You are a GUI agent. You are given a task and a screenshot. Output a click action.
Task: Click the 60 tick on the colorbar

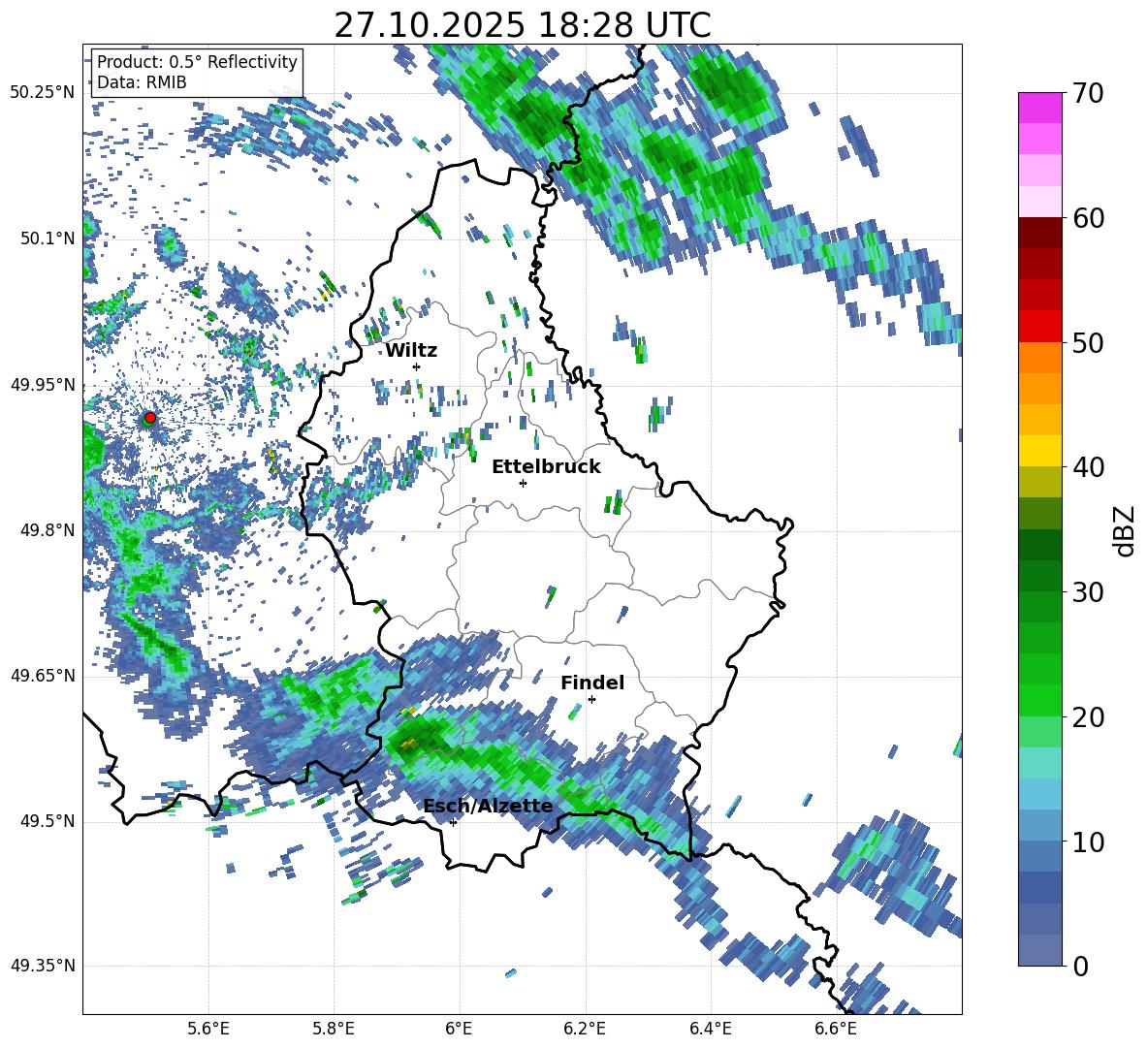tap(1087, 218)
